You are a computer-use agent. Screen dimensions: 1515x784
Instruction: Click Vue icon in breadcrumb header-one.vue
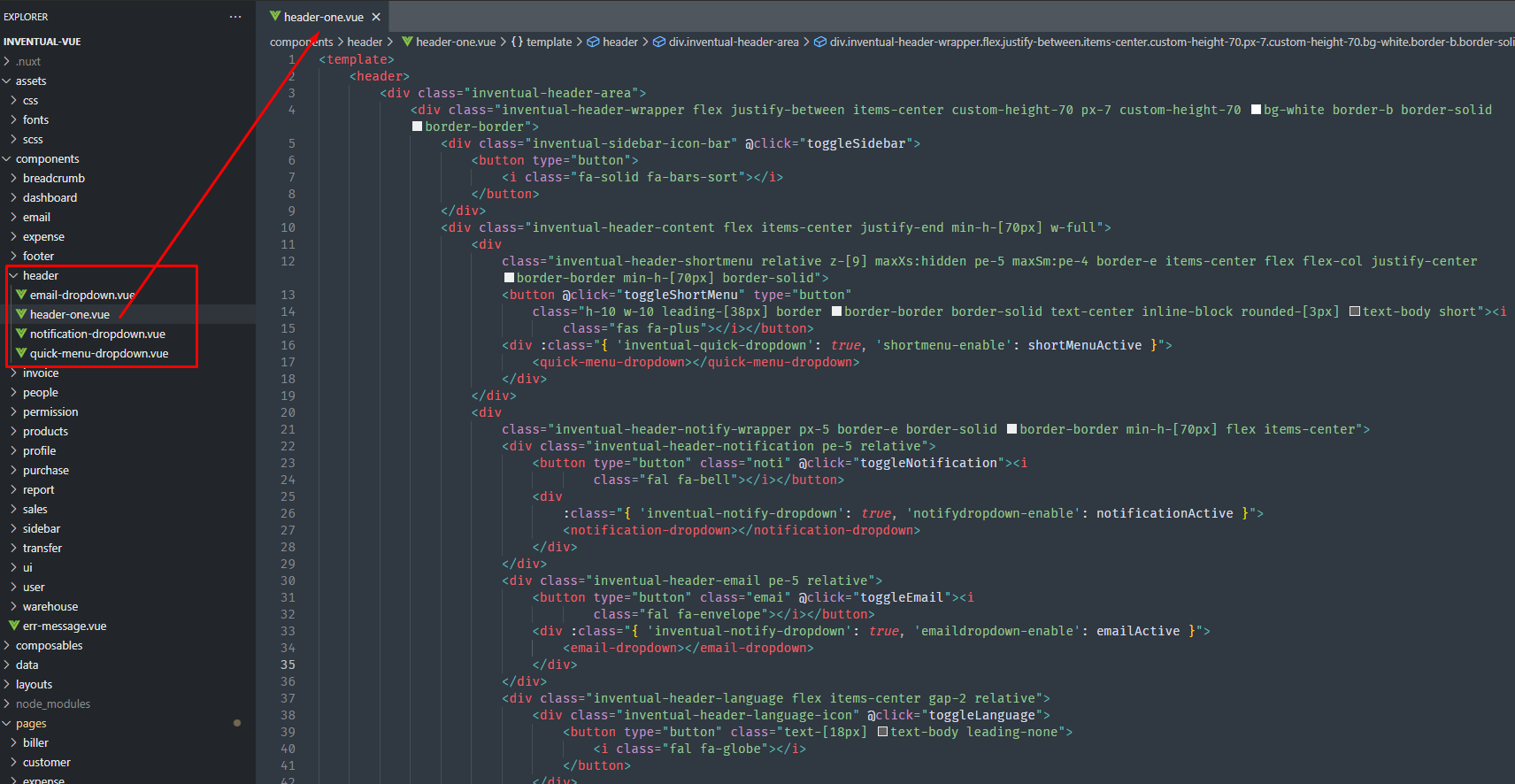pos(407,42)
